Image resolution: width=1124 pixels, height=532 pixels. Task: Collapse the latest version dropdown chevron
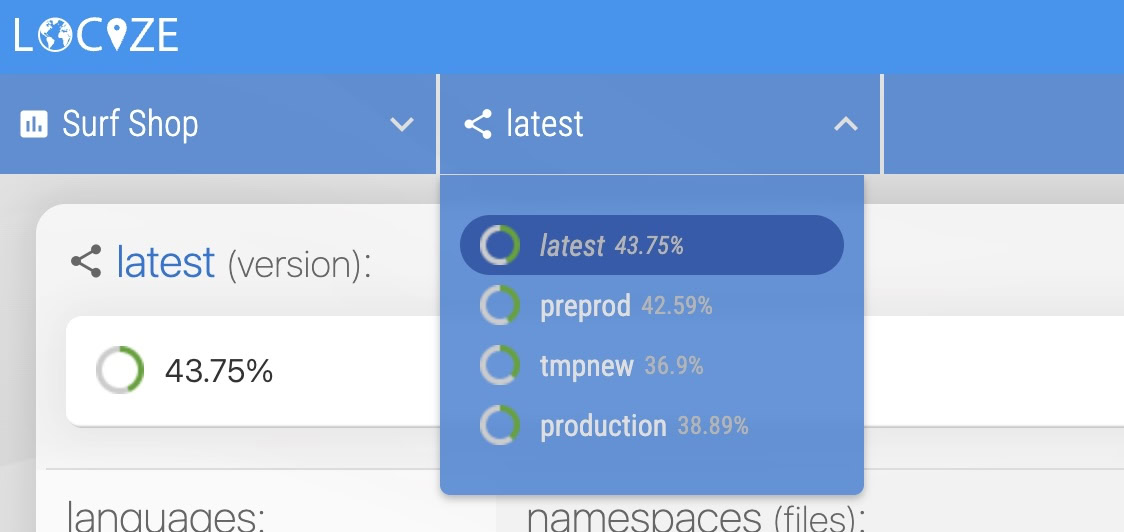[846, 125]
